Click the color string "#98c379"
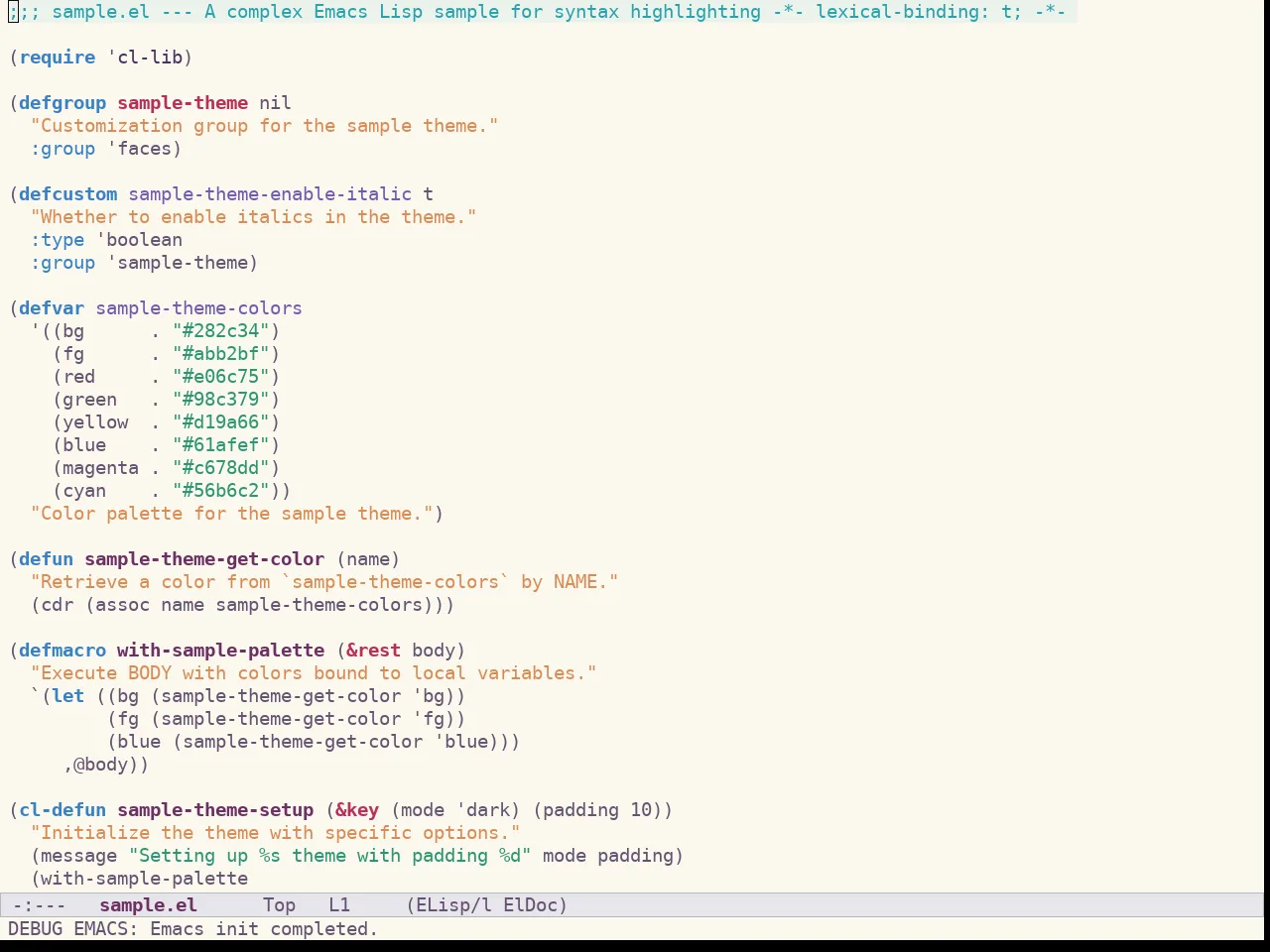This screenshot has width=1270, height=952. click(x=220, y=400)
